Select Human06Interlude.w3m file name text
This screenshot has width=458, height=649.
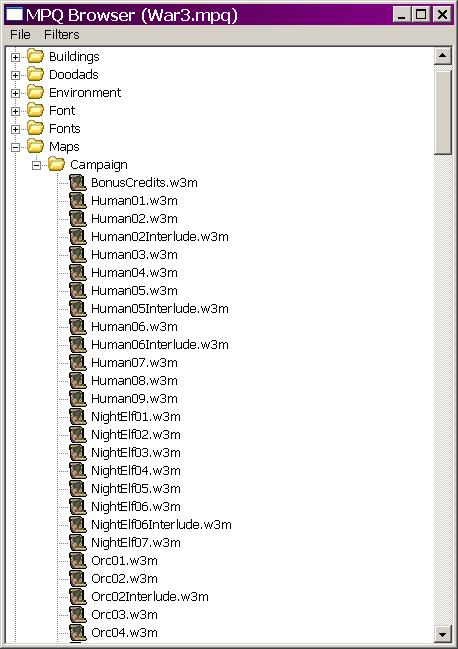click(160, 345)
